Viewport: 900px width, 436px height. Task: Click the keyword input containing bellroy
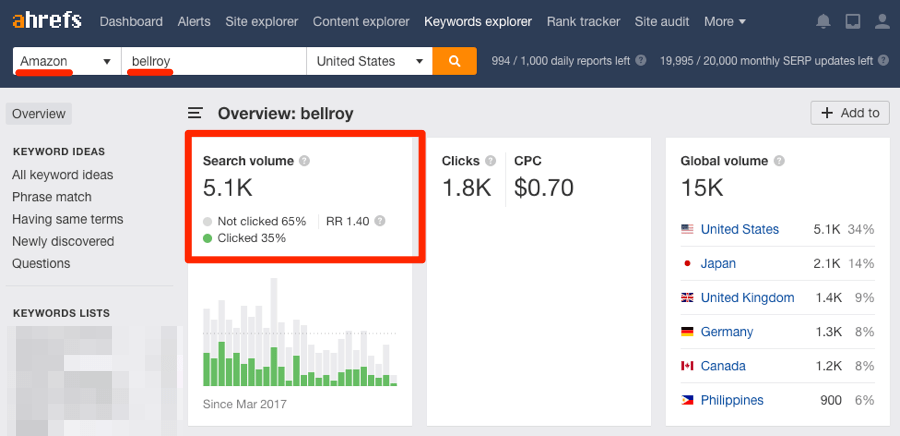[x=214, y=61]
